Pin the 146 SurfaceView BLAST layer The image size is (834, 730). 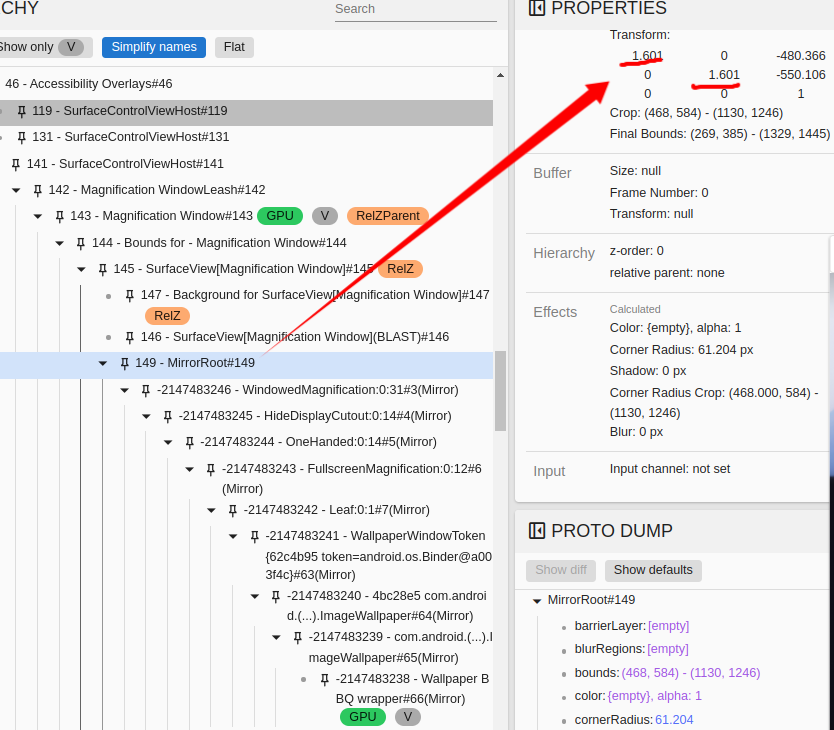pyautogui.click(x=130, y=337)
